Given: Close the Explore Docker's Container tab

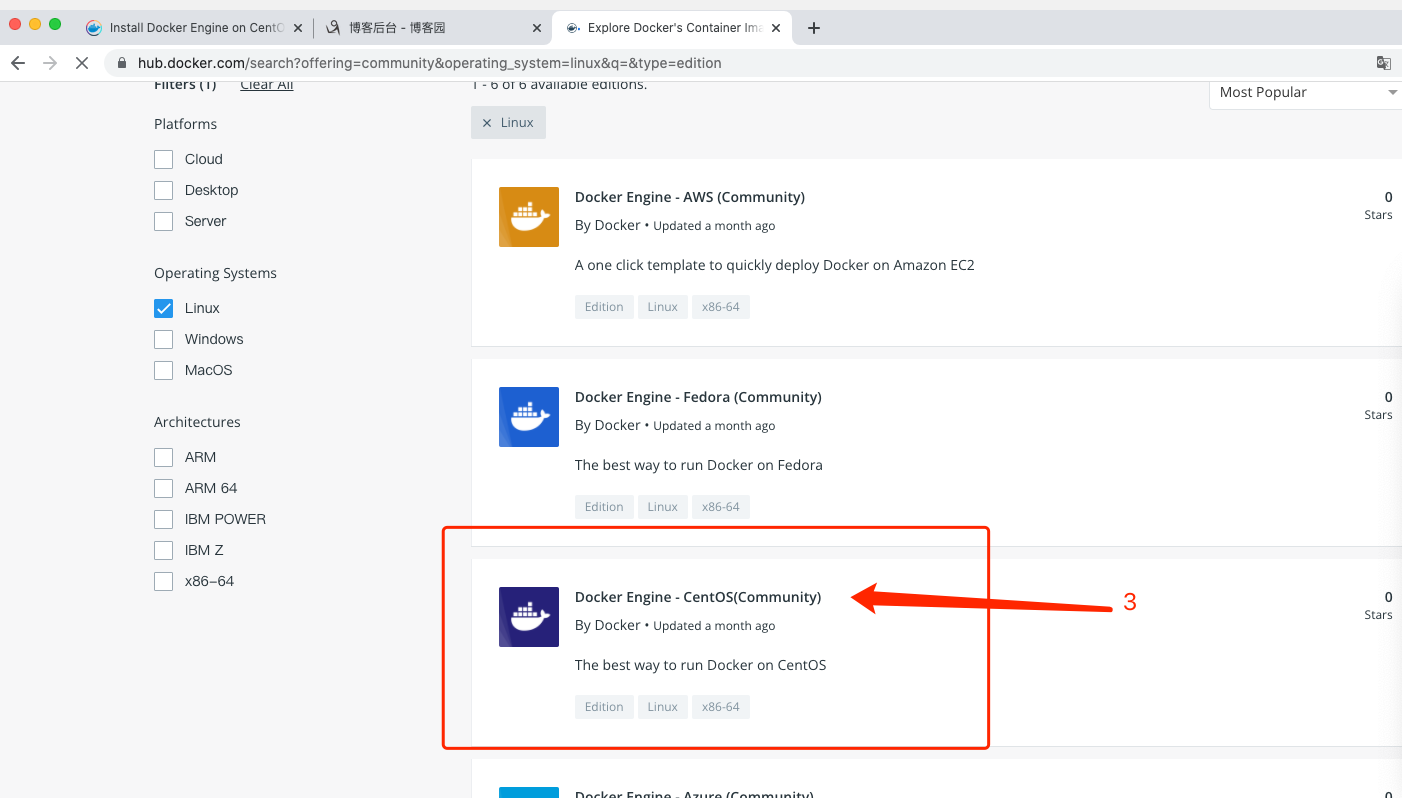Looking at the screenshot, I should [777, 28].
